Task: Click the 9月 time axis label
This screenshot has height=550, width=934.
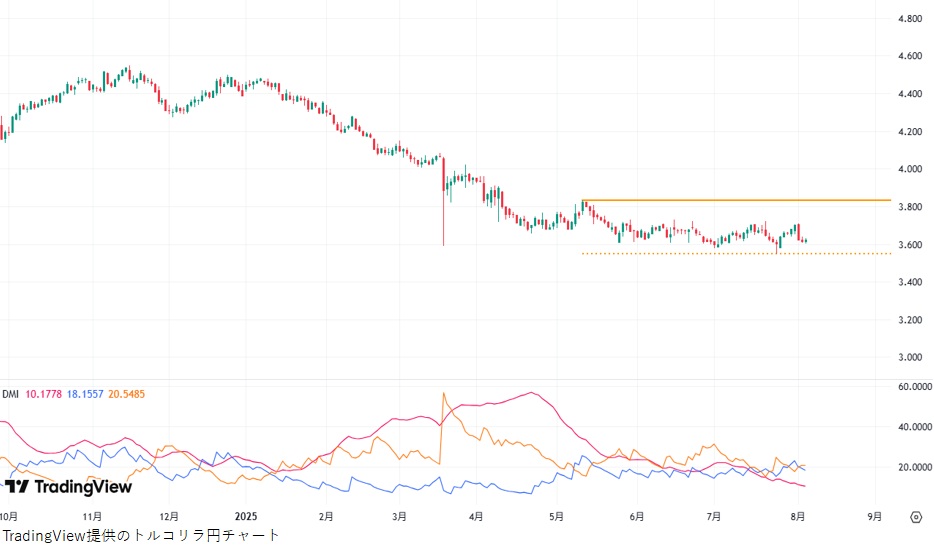Action: 875,517
